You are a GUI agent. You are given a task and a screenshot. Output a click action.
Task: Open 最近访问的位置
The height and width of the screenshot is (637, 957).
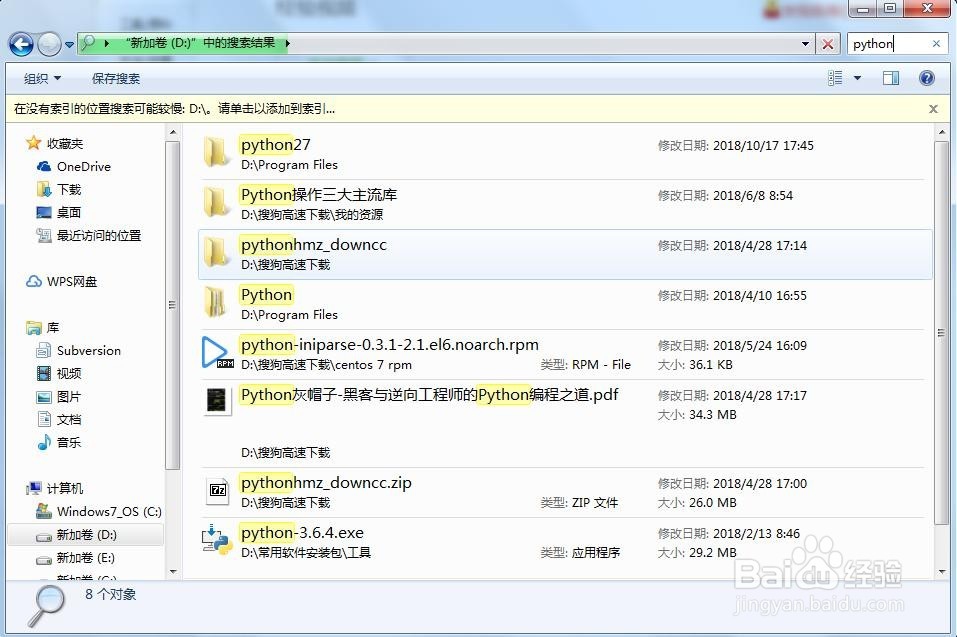[88, 236]
